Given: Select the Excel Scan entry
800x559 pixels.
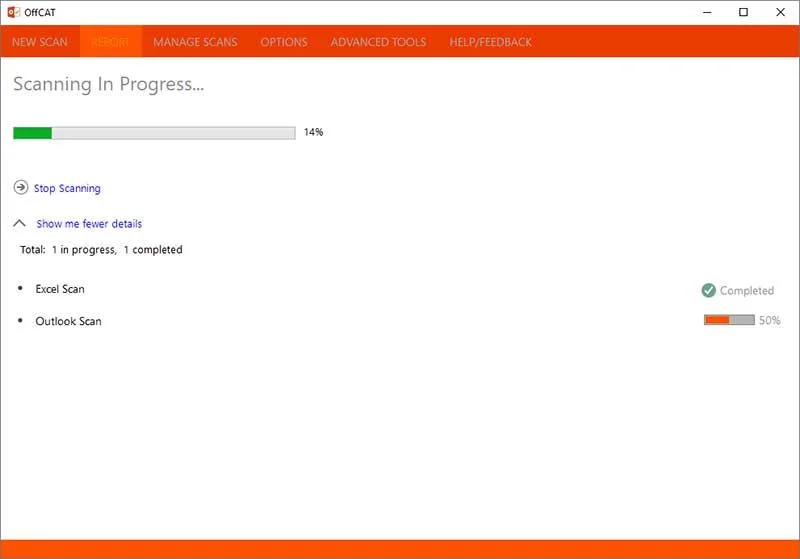Looking at the screenshot, I should coord(60,289).
